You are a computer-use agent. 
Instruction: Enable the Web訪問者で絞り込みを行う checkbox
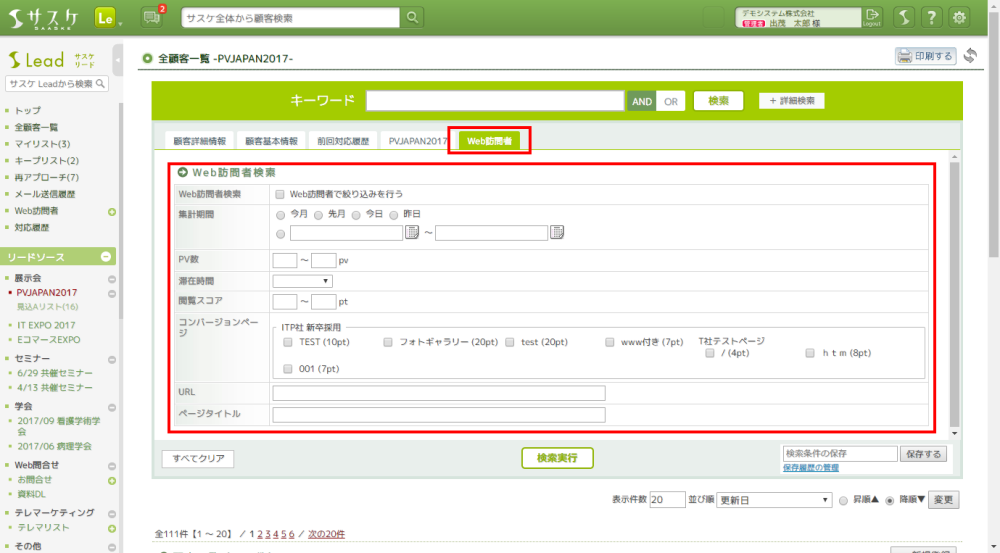click(x=281, y=194)
